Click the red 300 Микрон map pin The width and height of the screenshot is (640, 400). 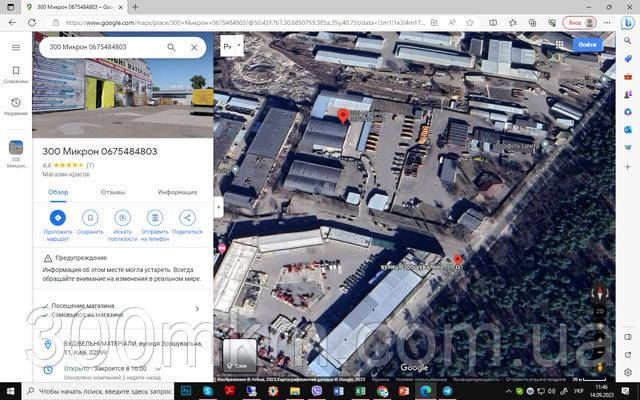tap(343, 116)
